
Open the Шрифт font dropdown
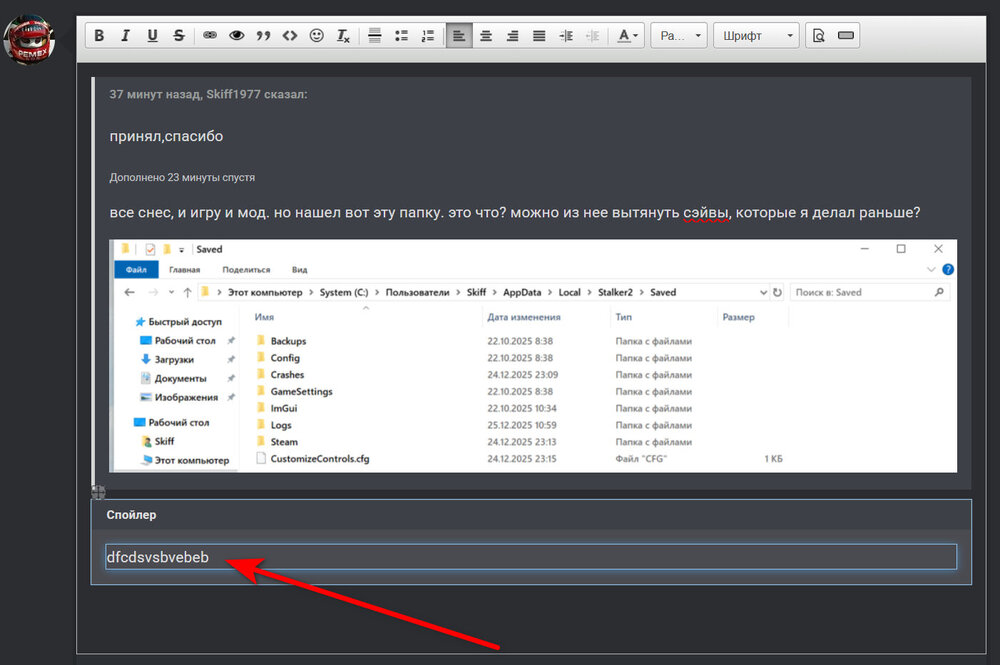pyautogui.click(x=755, y=36)
